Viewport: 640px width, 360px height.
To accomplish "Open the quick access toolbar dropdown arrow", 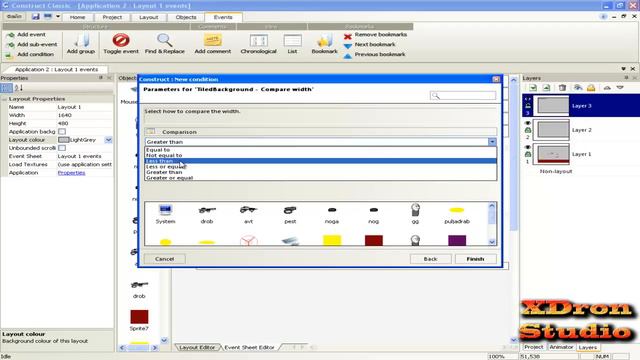I will (x=58, y=16).
